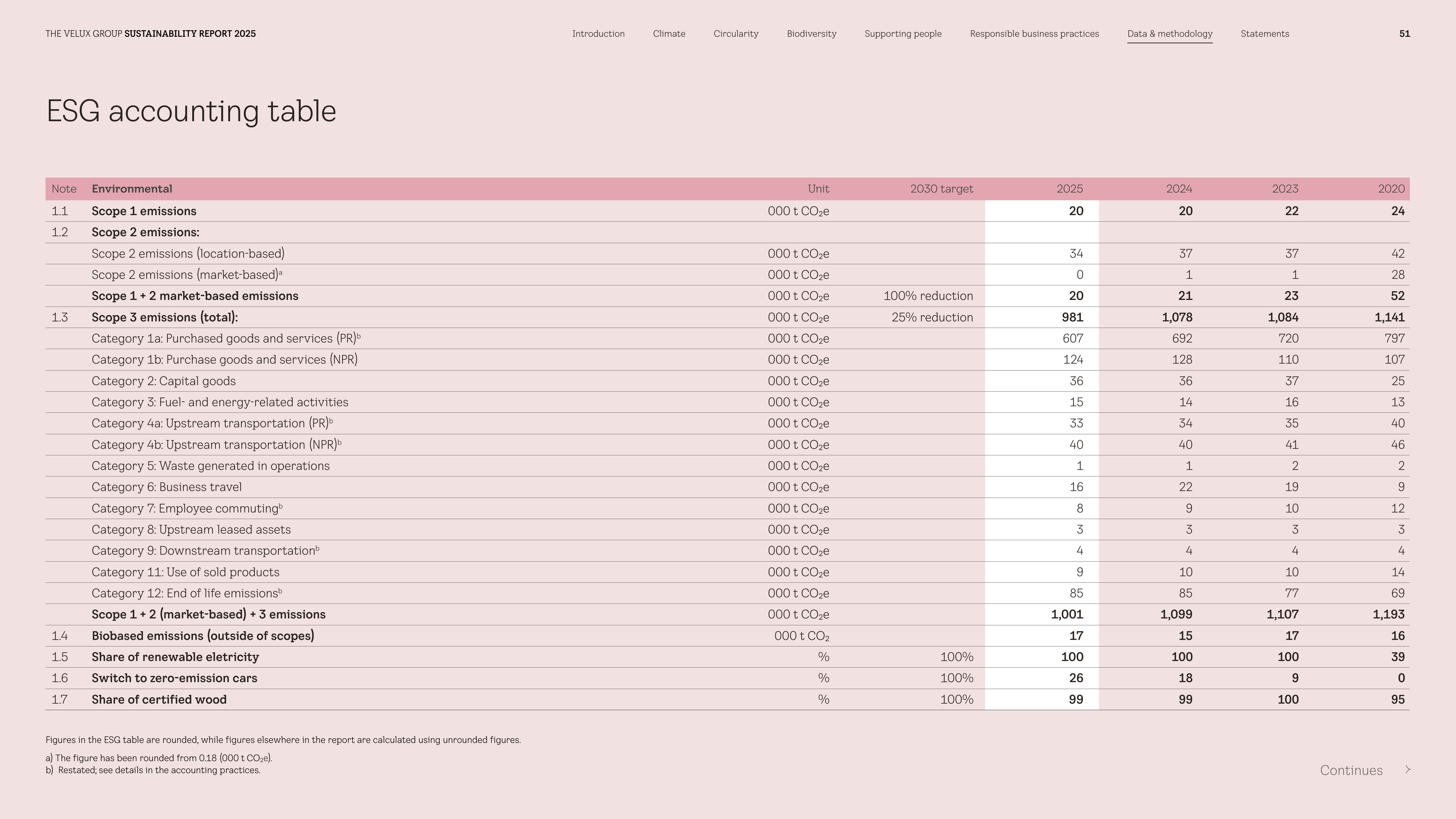Click Category 12: End of life emissions
The height and width of the screenshot is (819, 1456).
[x=186, y=593]
